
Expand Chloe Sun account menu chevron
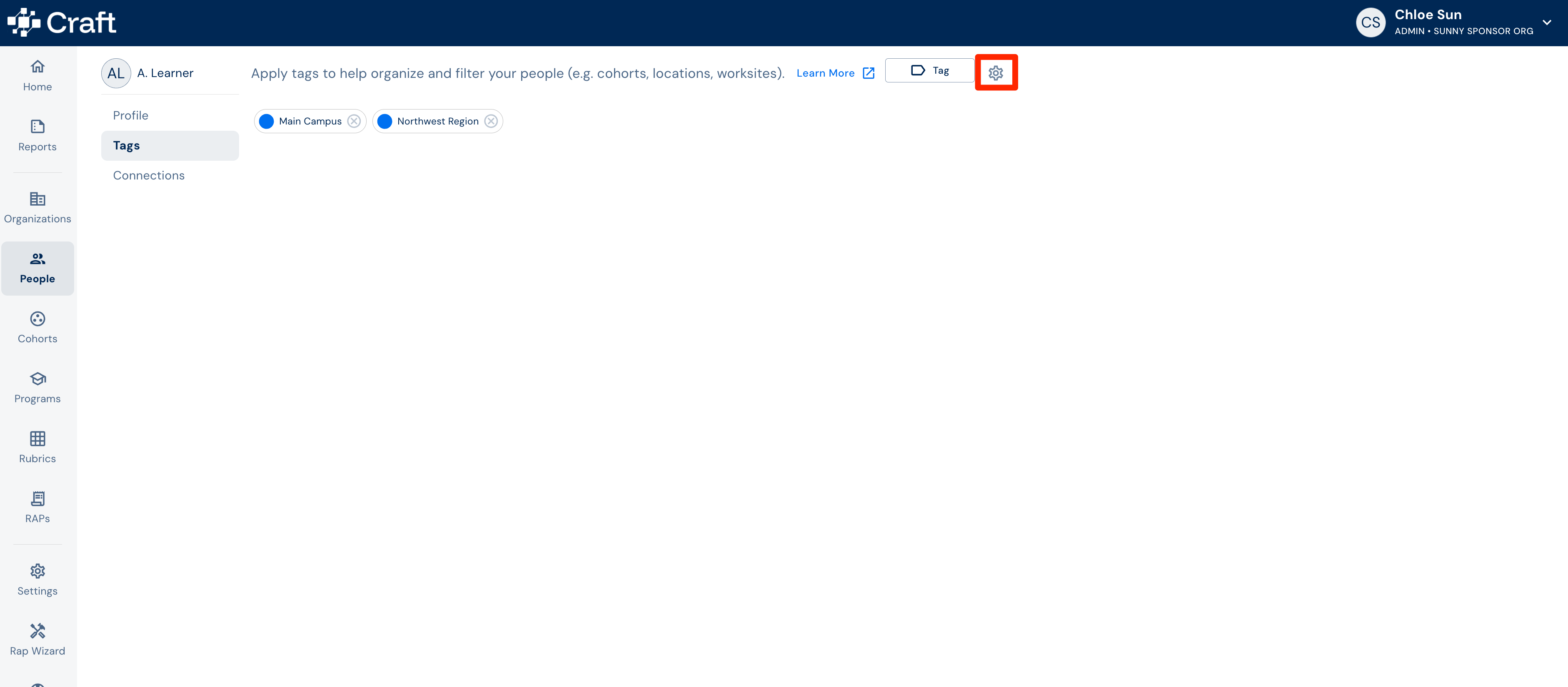1547,22
